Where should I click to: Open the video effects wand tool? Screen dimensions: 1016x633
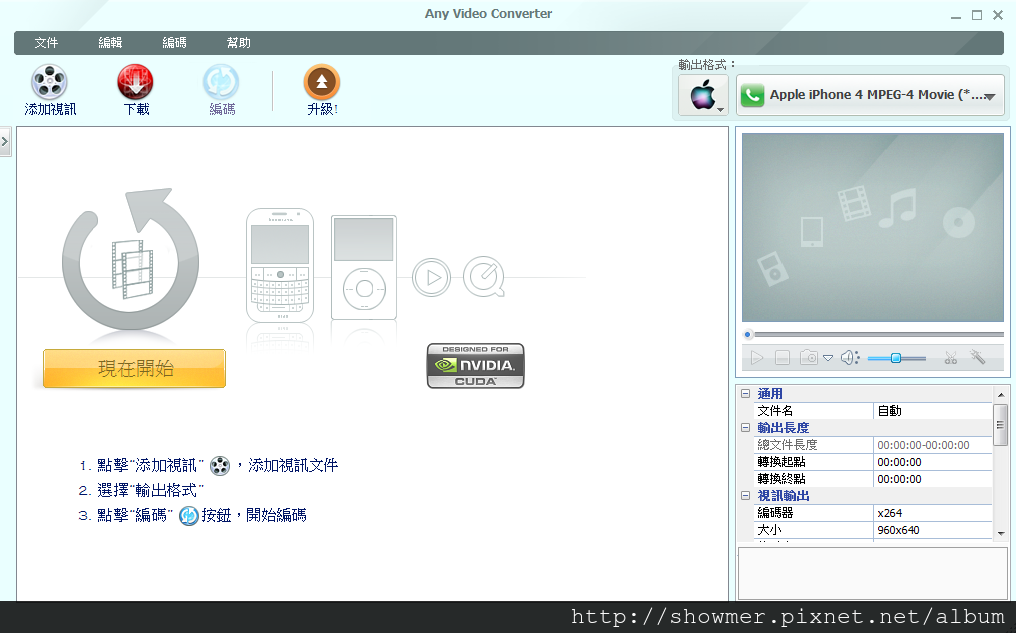[977, 357]
